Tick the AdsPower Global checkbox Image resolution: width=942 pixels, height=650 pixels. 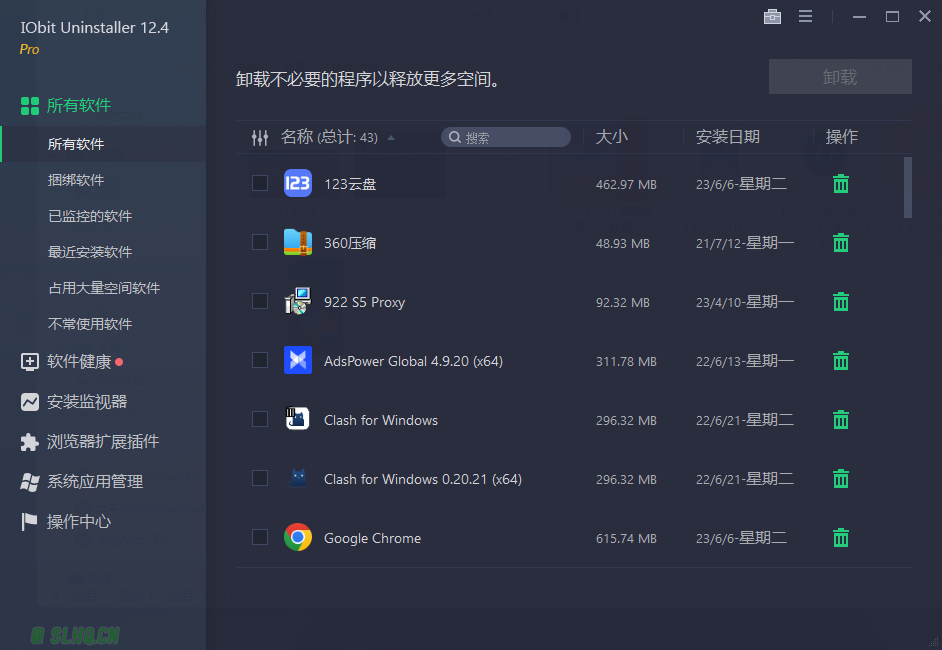[x=260, y=360]
